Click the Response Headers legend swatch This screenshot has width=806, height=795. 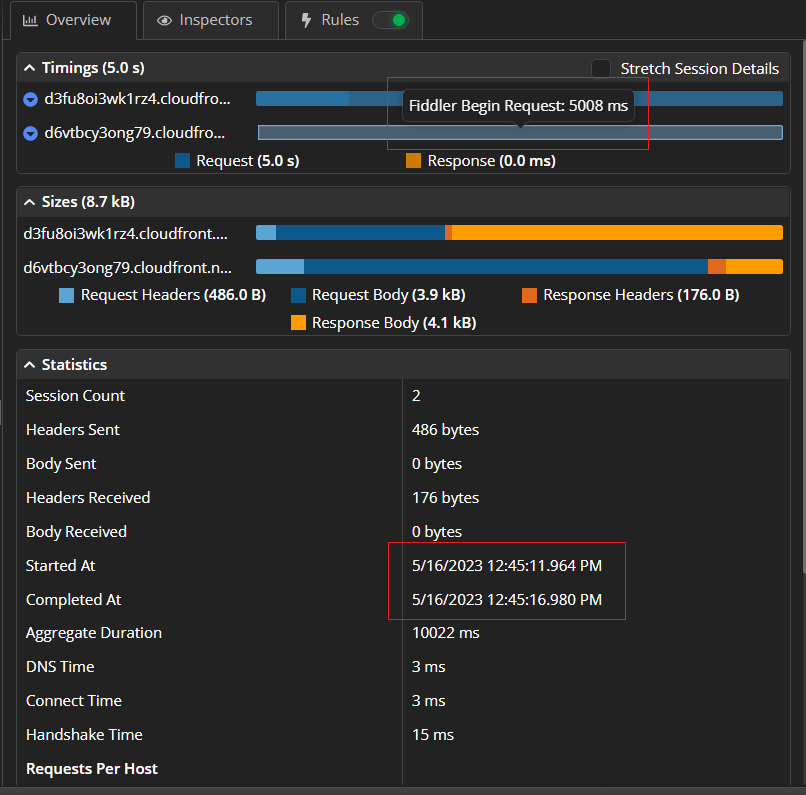[529, 295]
